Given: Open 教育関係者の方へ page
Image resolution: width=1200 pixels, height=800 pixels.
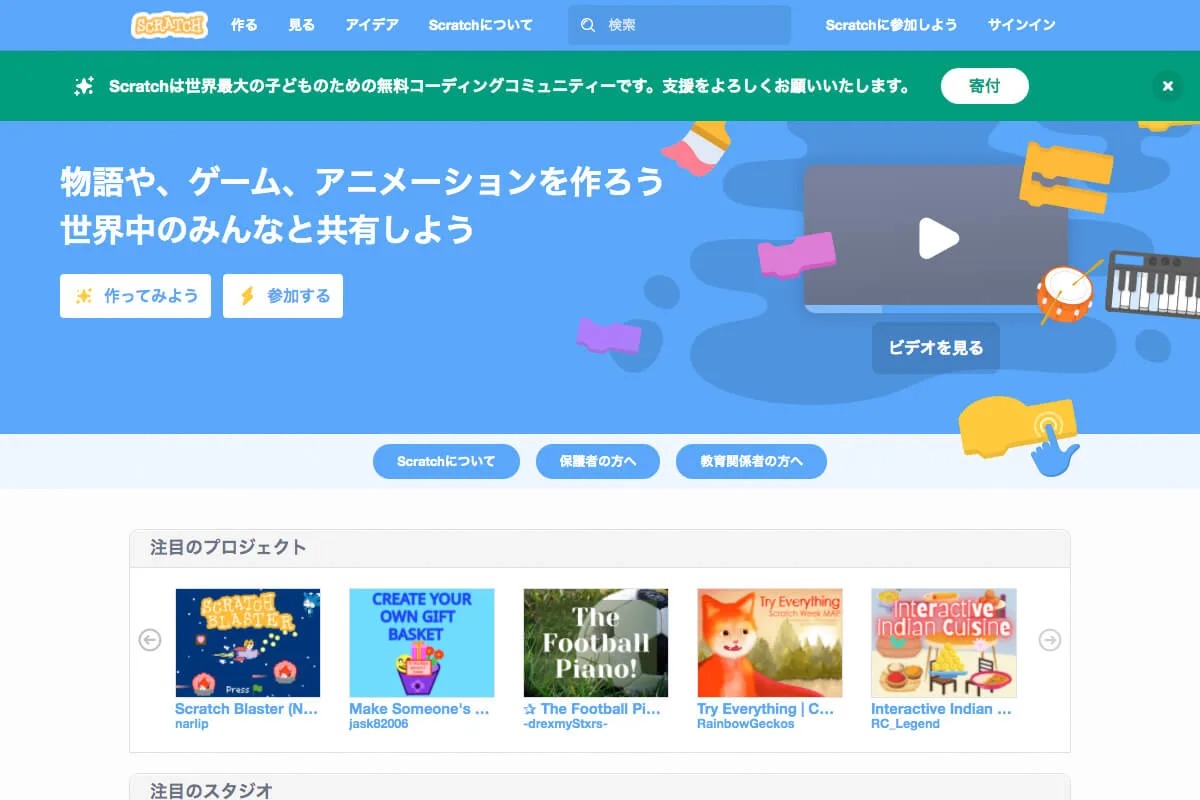Looking at the screenshot, I should tap(751, 462).
